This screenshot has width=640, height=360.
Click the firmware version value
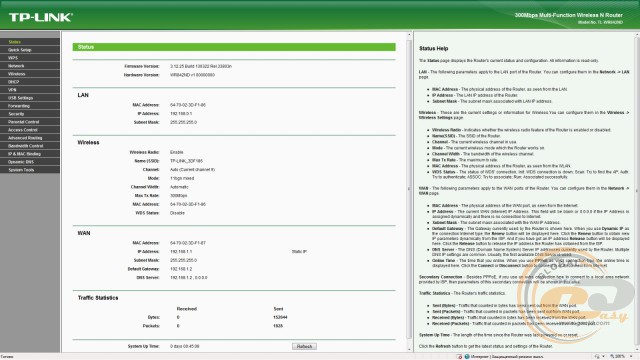201,66
